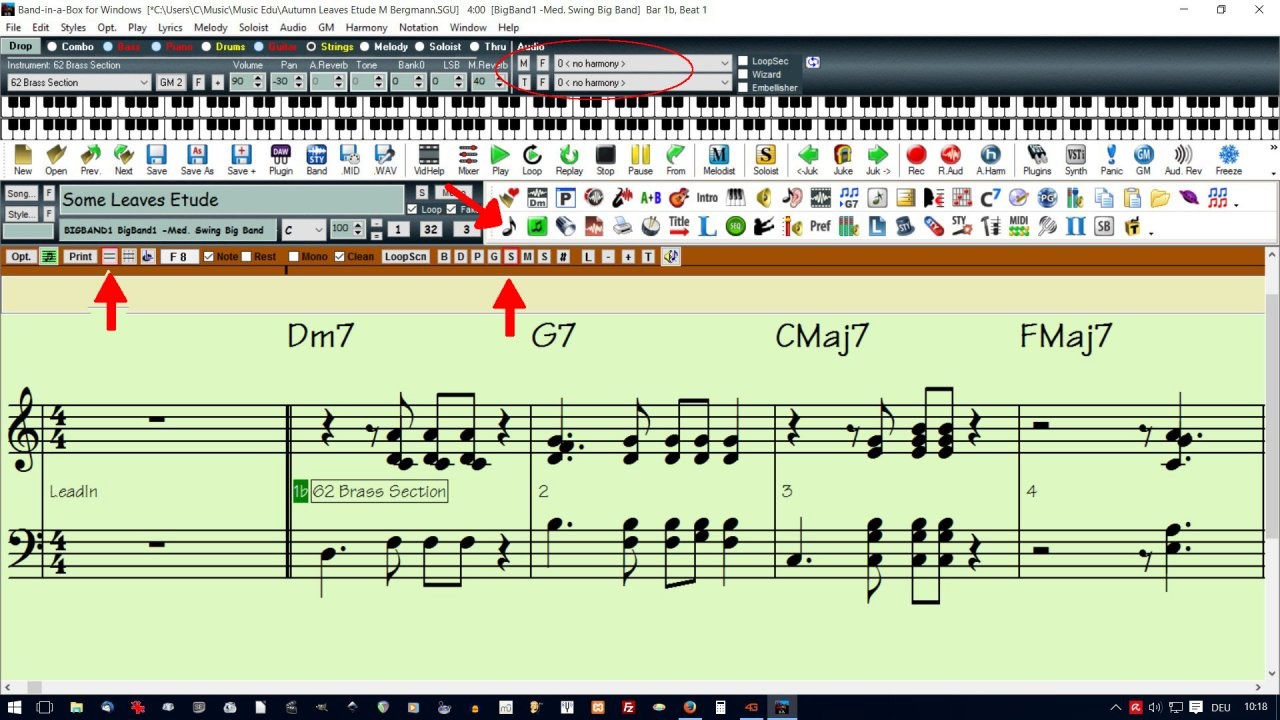
Task: Open the Notation menu
Action: (x=418, y=27)
